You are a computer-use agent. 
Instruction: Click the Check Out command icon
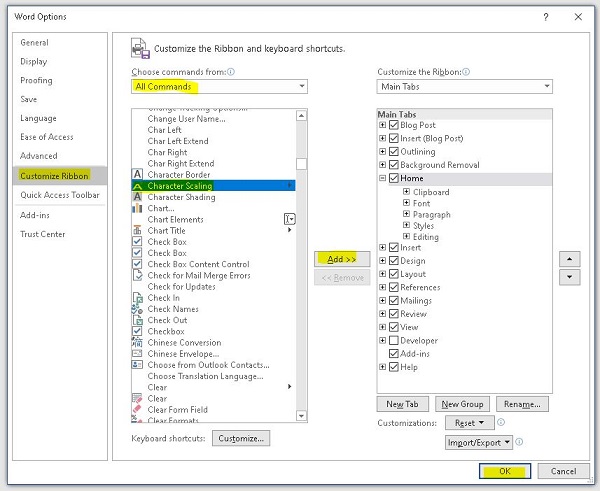(x=137, y=320)
